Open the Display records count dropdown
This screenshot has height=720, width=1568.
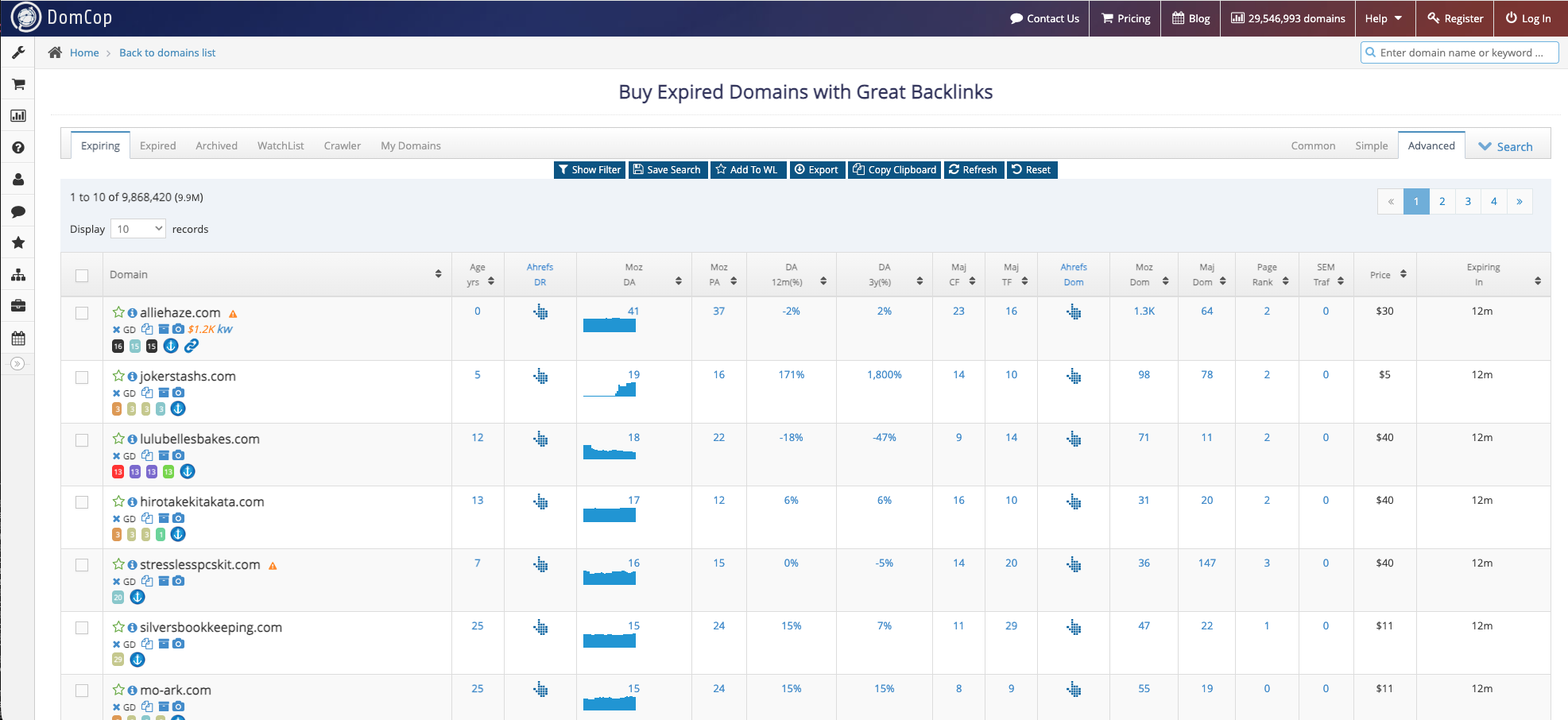point(138,229)
